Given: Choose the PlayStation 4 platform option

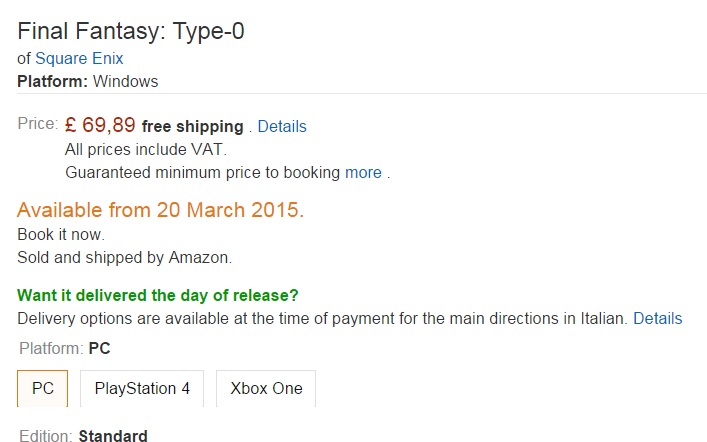Looking at the screenshot, I should [142, 388].
